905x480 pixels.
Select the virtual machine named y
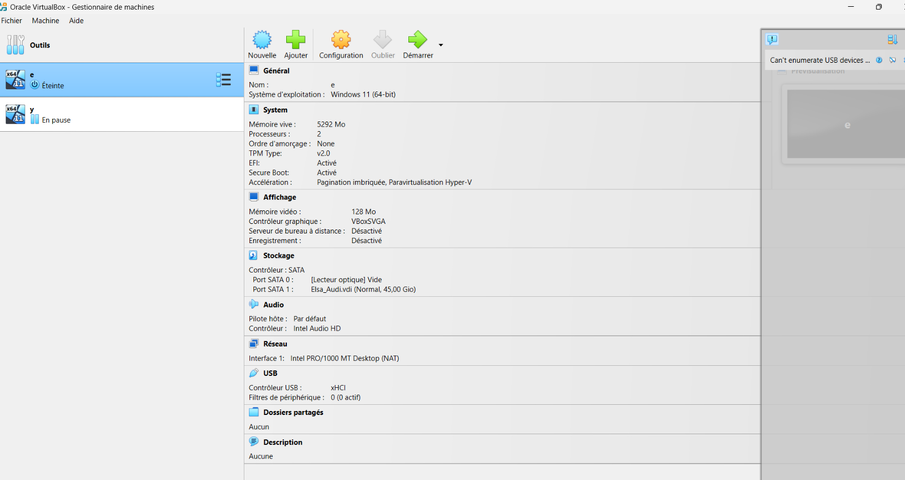click(122, 114)
